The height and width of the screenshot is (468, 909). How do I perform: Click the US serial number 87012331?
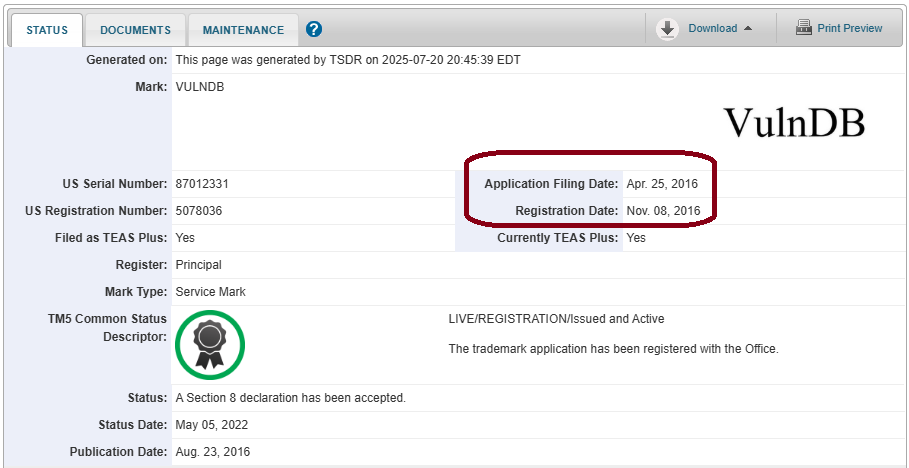202,184
